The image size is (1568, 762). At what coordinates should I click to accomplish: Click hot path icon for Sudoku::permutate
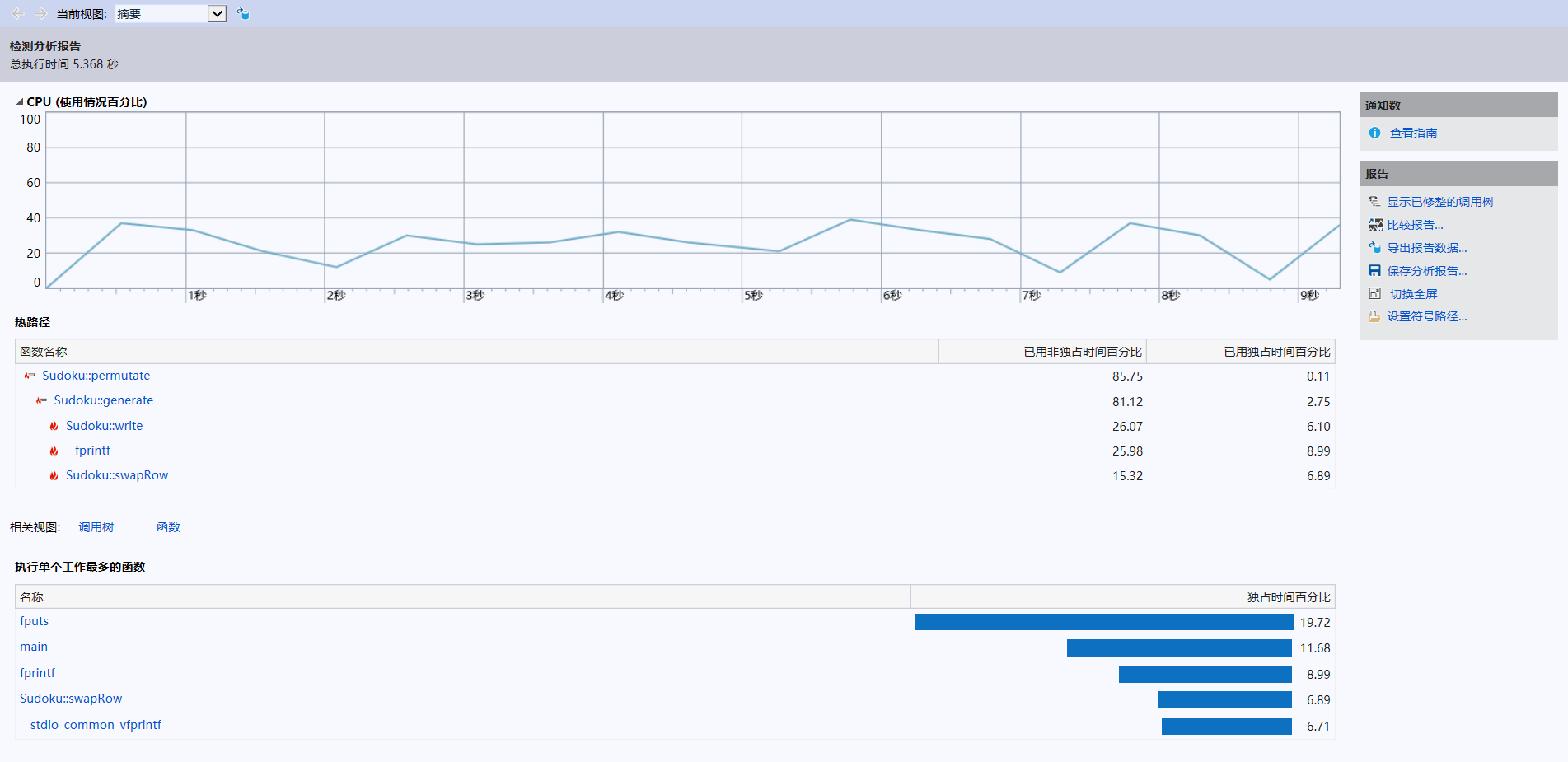30,376
